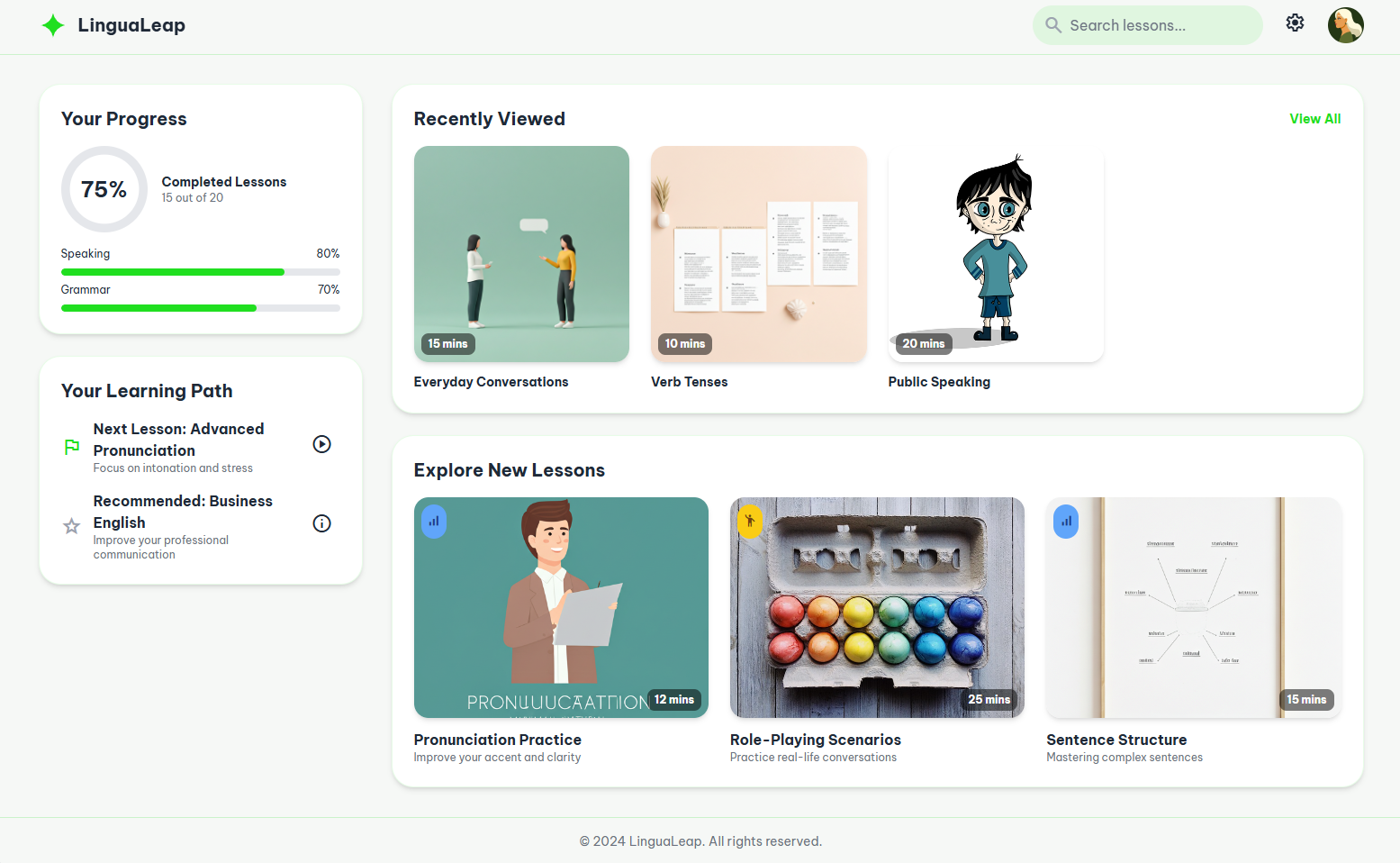Click the 75% completion circle

(x=104, y=189)
